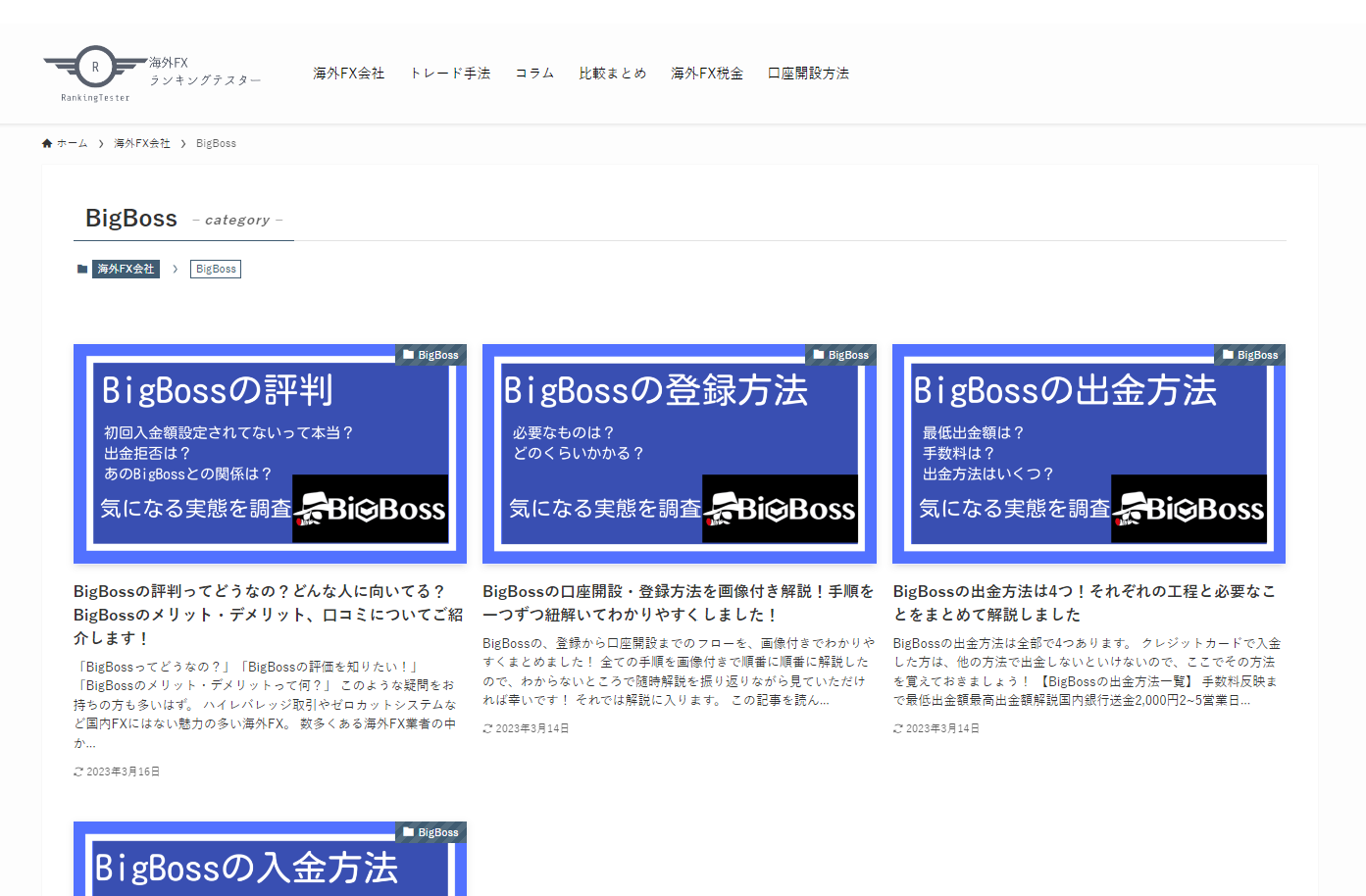
Task: Click BigBoss category badge on 評判 card
Action: point(430,355)
